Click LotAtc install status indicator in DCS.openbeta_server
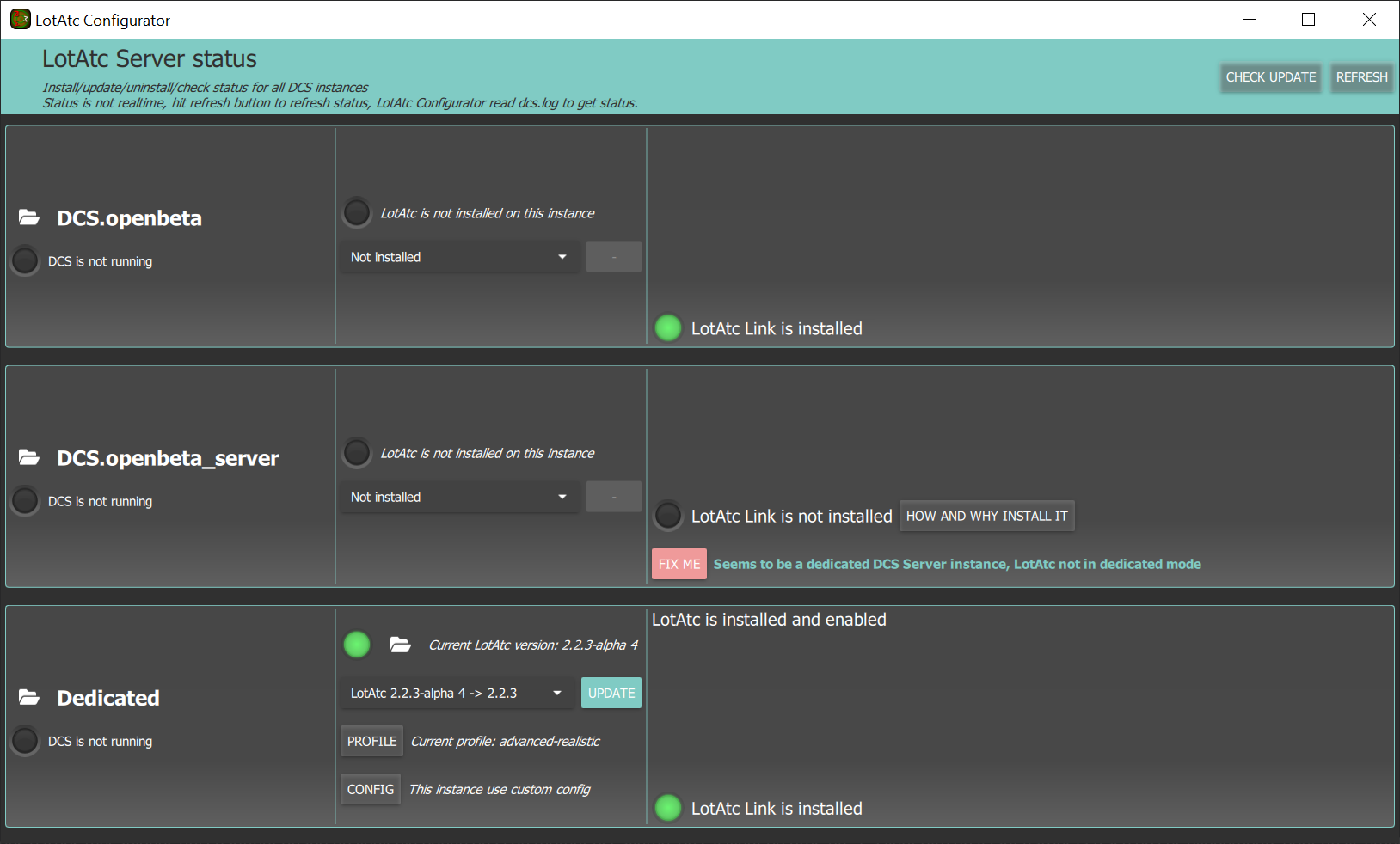This screenshot has height=844, width=1400. [357, 452]
